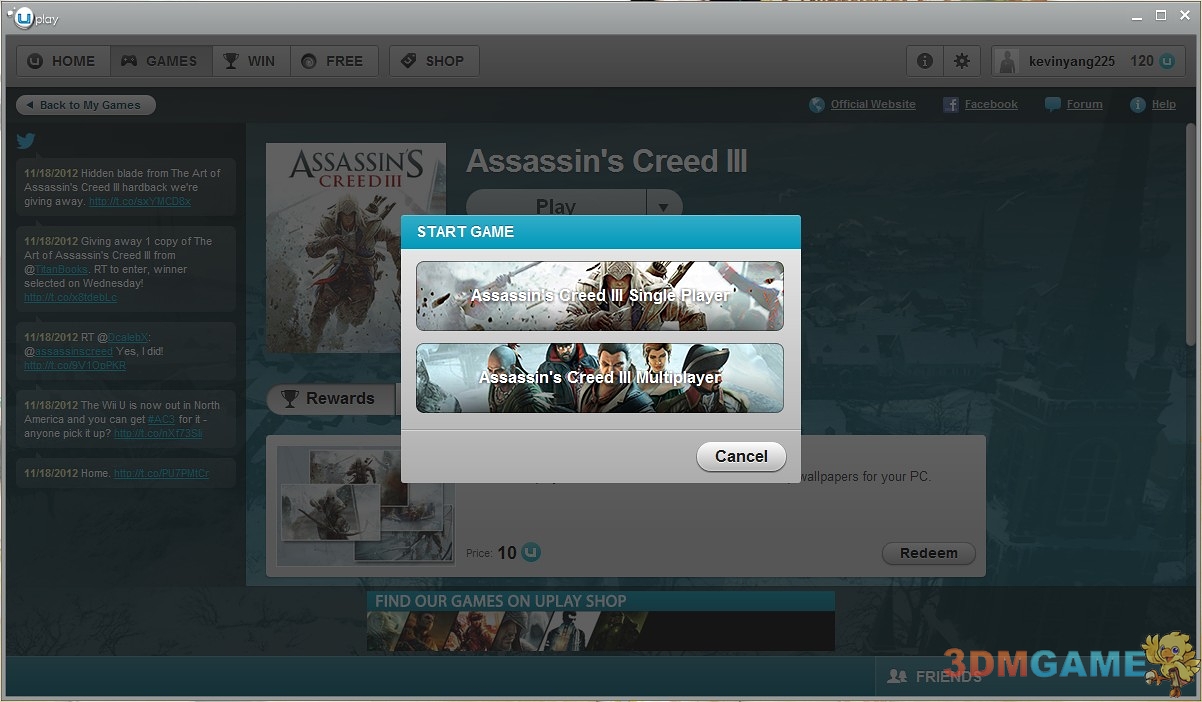Click the Uplay logo in the title bar

32,17
